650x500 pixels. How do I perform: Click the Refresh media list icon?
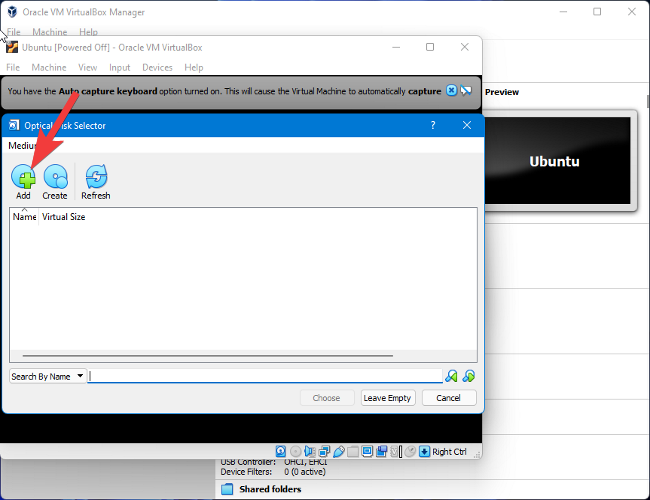[96, 177]
